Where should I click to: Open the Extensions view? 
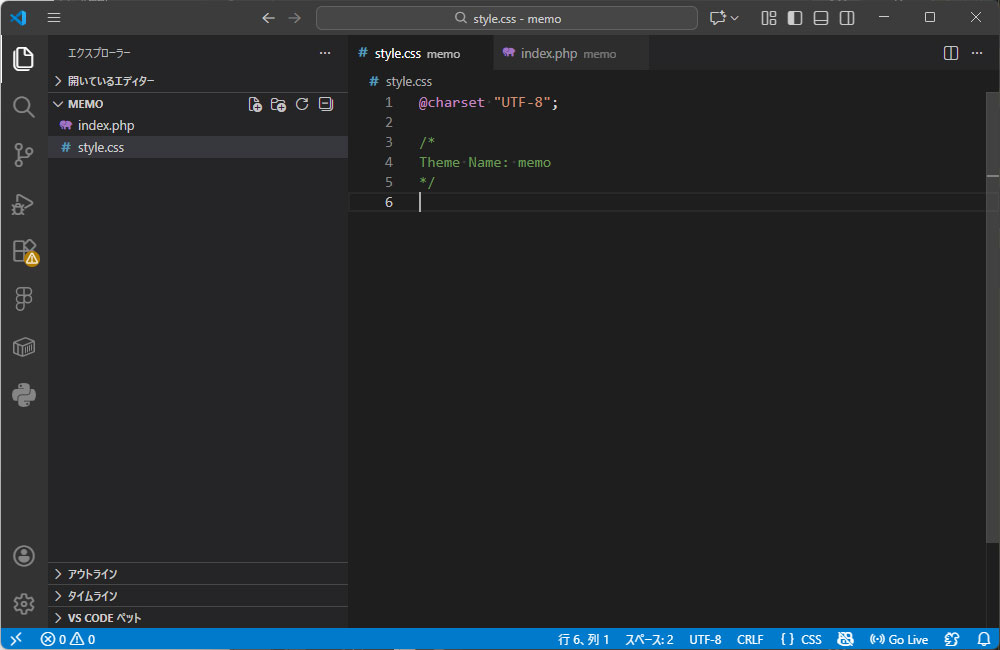24,251
